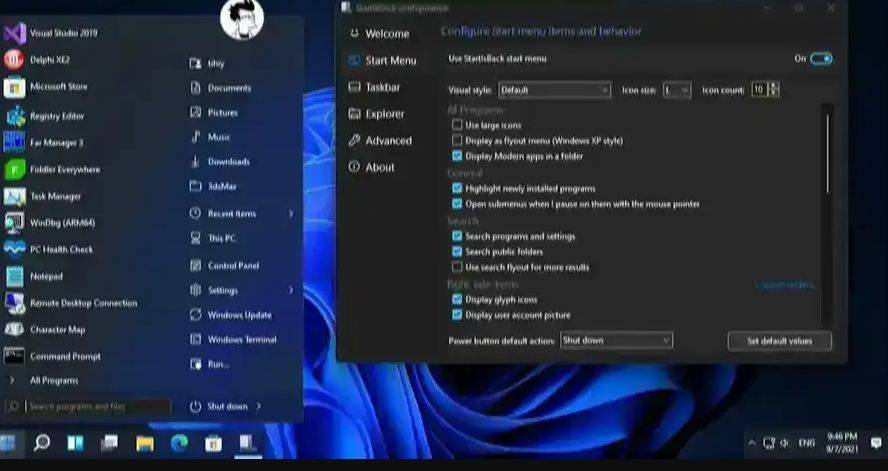Enable Use large icons checkbox
888x471 pixels.
click(x=457, y=125)
